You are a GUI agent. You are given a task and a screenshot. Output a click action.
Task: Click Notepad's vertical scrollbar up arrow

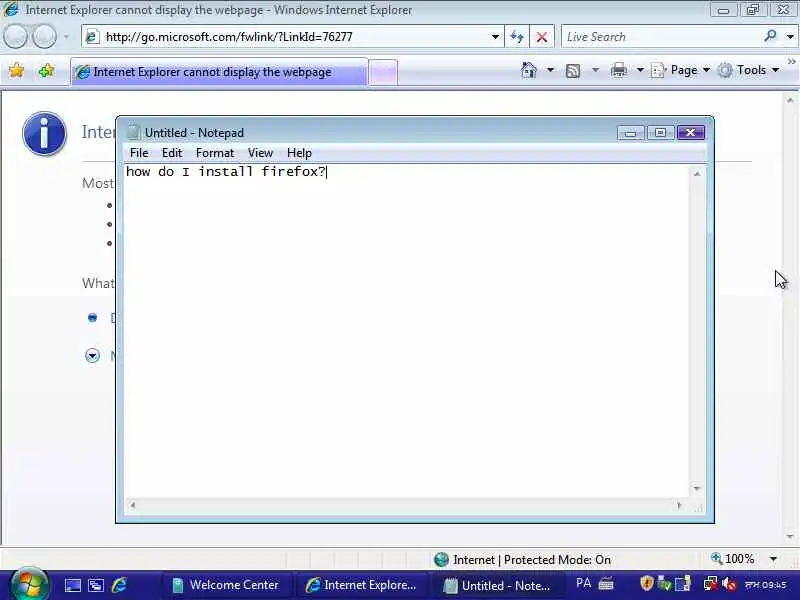697,174
